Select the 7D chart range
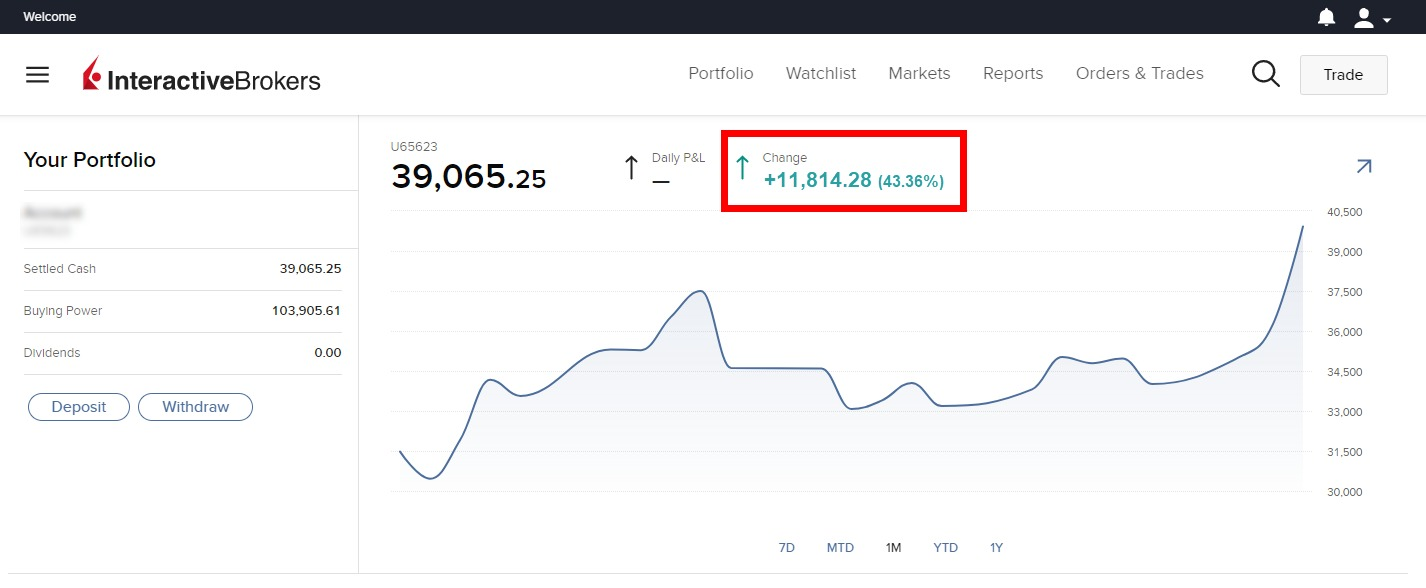 [786, 547]
